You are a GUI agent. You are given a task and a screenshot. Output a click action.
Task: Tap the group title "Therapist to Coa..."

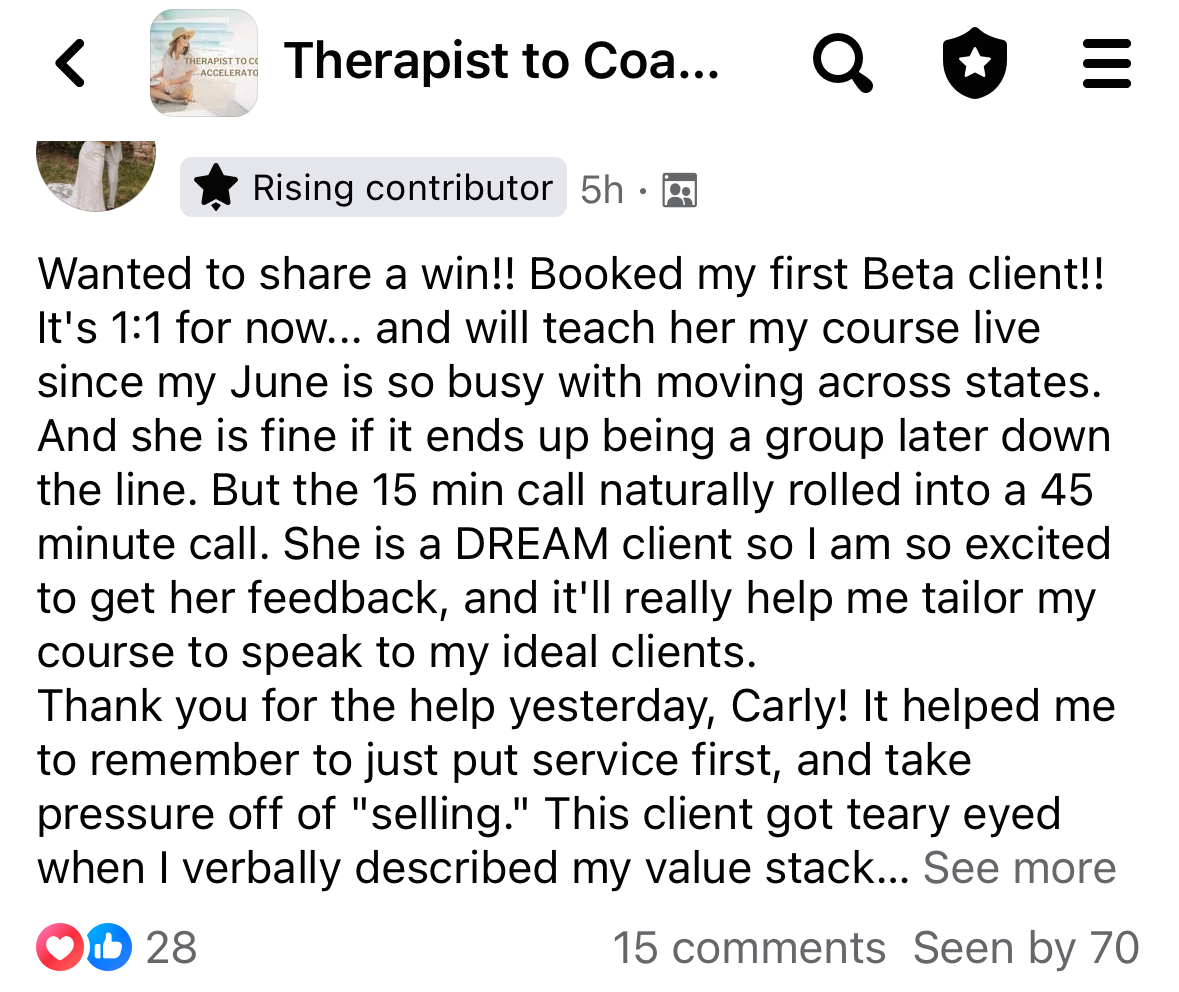click(501, 62)
